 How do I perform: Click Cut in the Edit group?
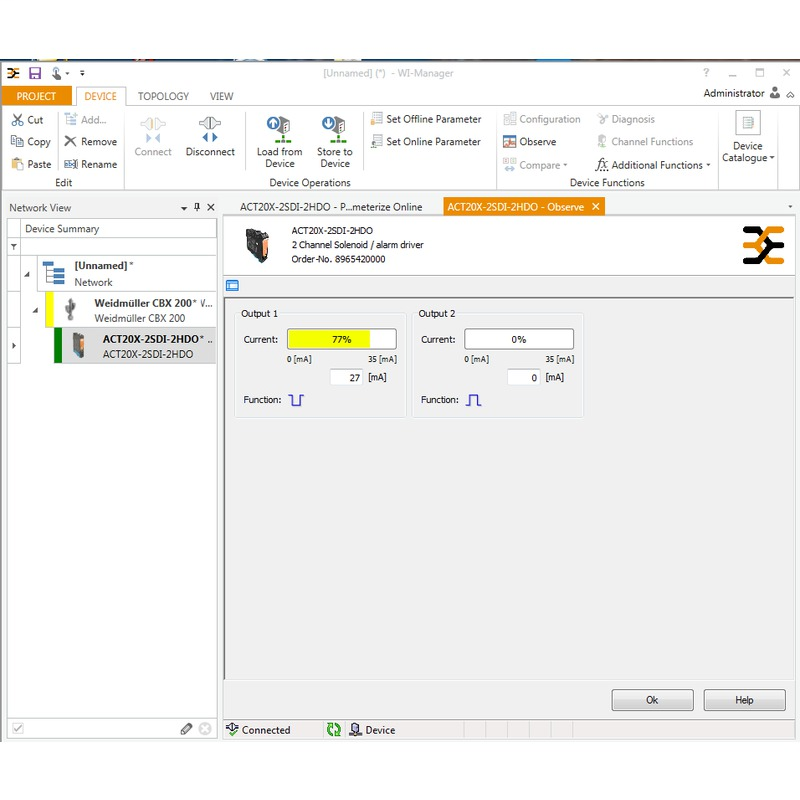click(28, 120)
